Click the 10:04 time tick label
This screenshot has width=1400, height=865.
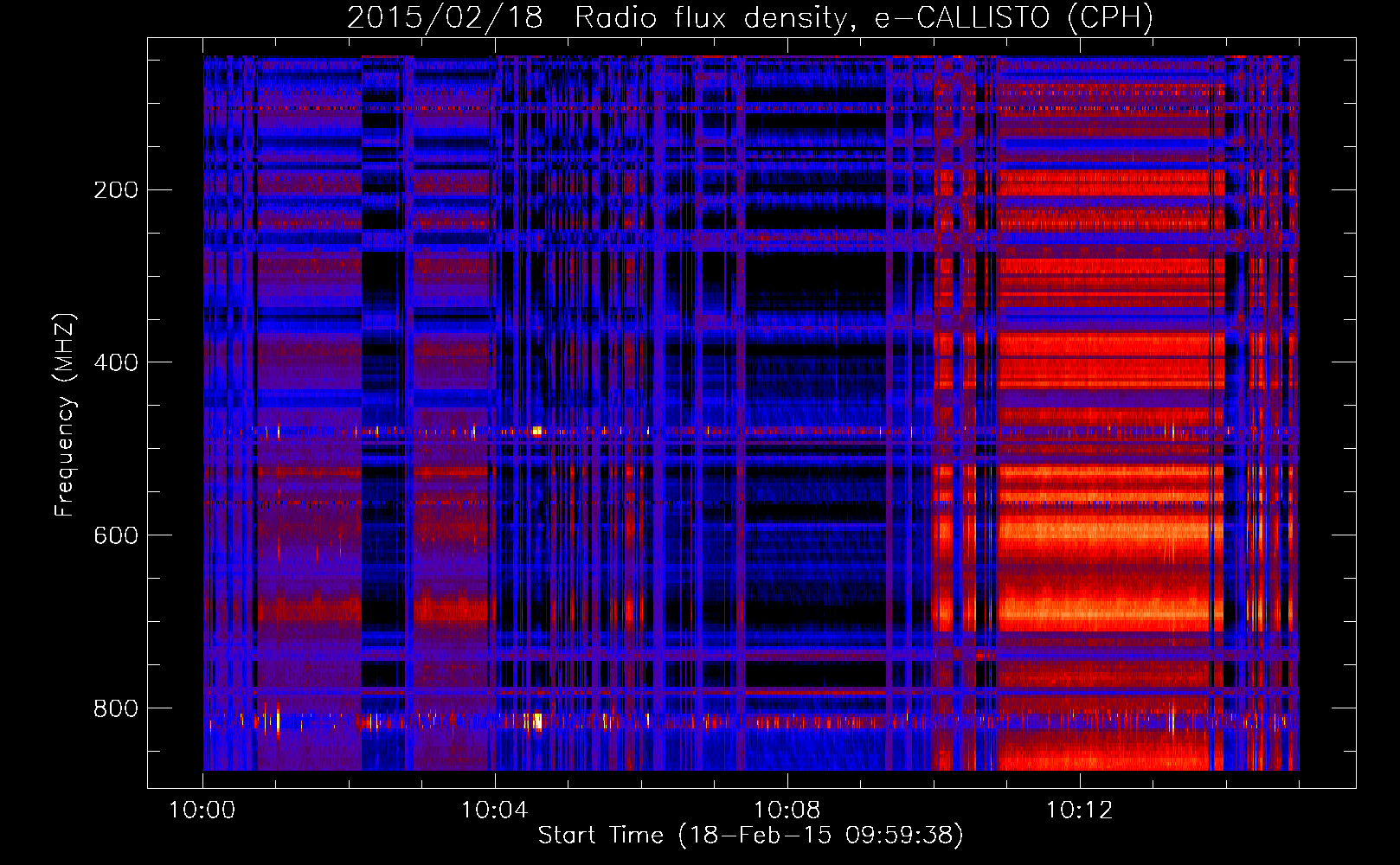tap(495, 811)
